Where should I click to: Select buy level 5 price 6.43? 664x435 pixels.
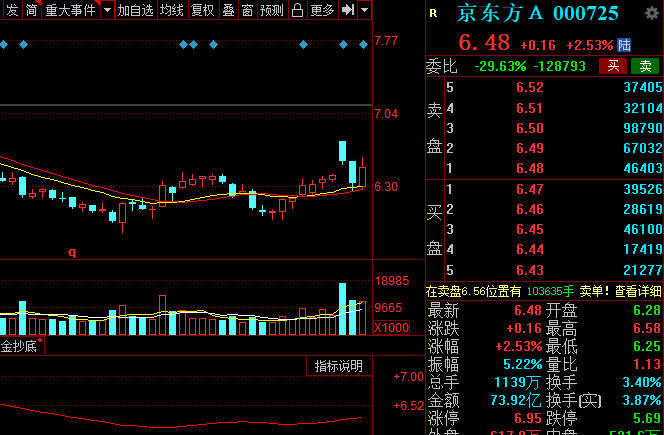530,270
